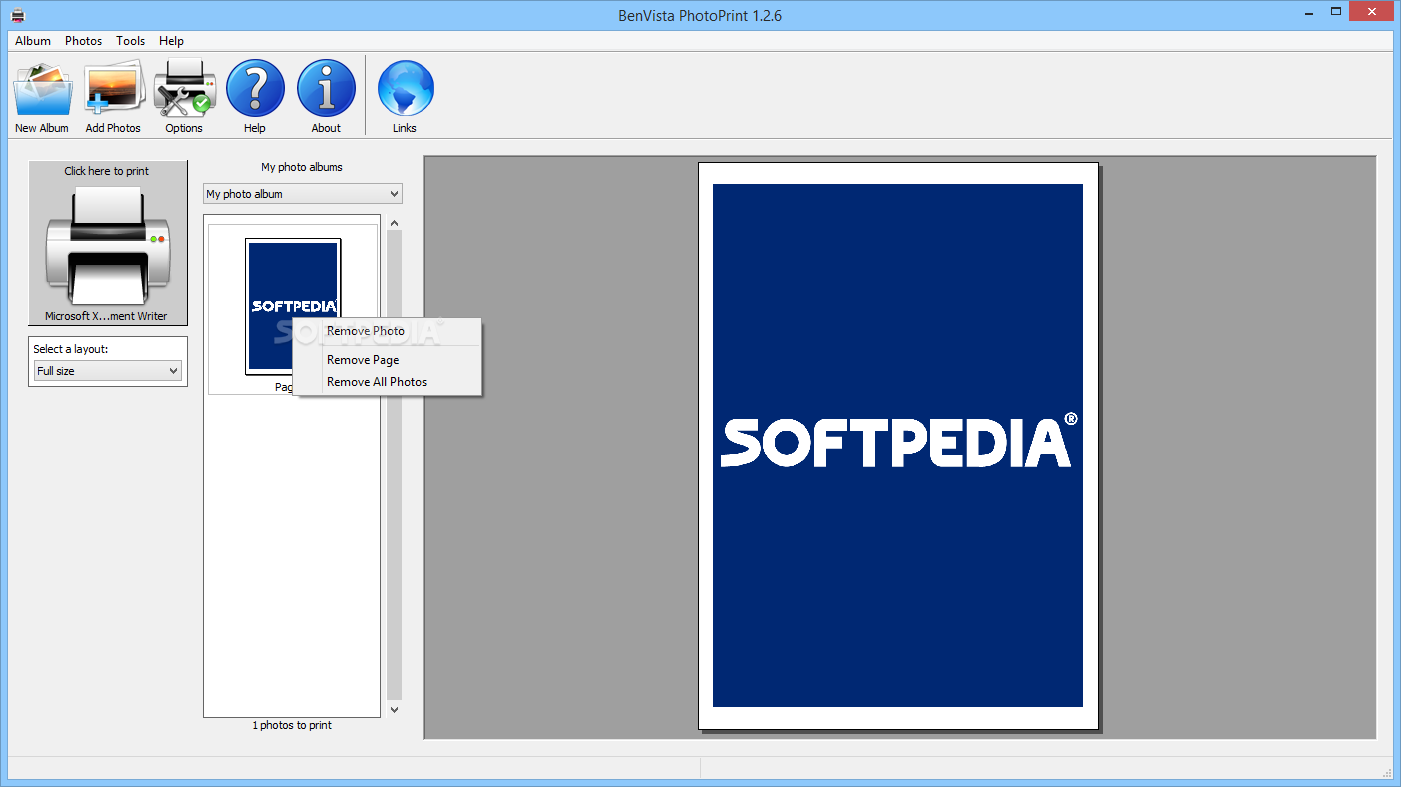
Task: Open the Tools menu
Action: [130, 41]
